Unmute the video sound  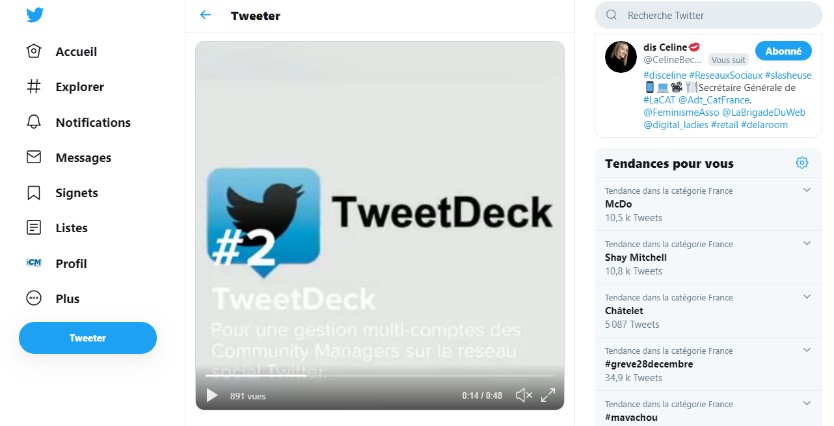point(523,395)
